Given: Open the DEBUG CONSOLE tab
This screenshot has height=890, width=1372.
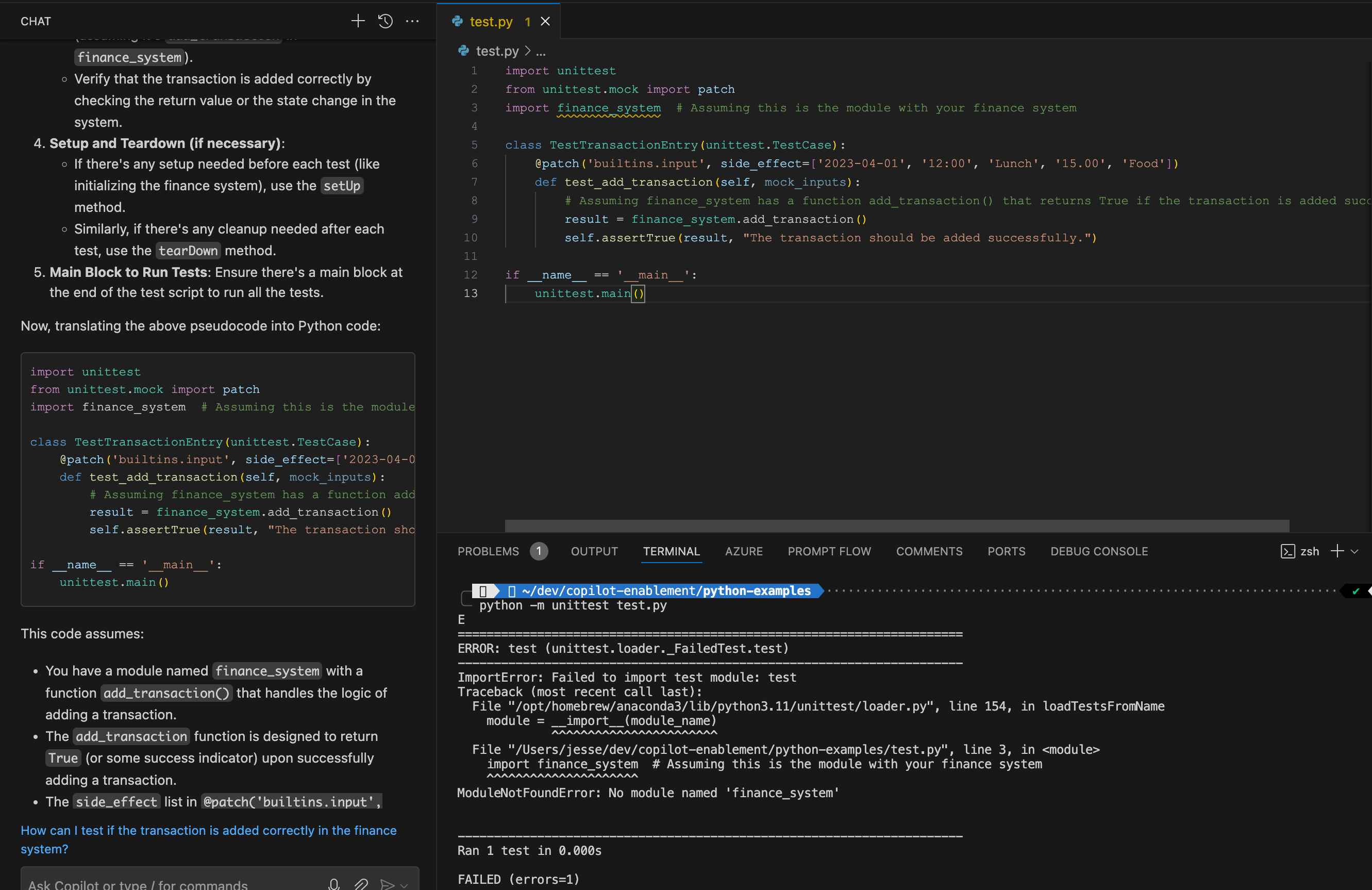Looking at the screenshot, I should click(1099, 551).
